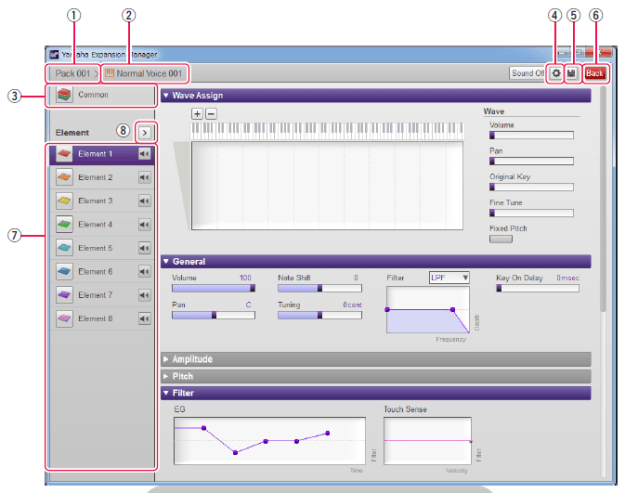Remove a wave with minus button
The image size is (625, 493).
(211, 114)
